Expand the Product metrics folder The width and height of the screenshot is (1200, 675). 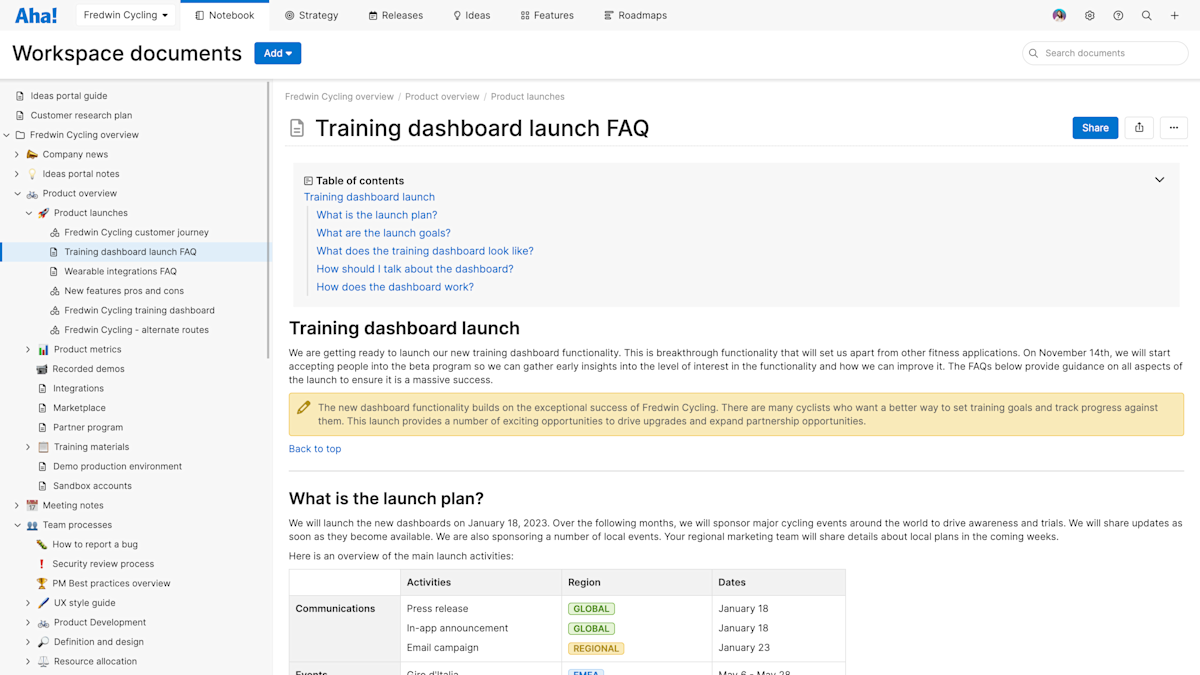pyautogui.click(x=28, y=349)
